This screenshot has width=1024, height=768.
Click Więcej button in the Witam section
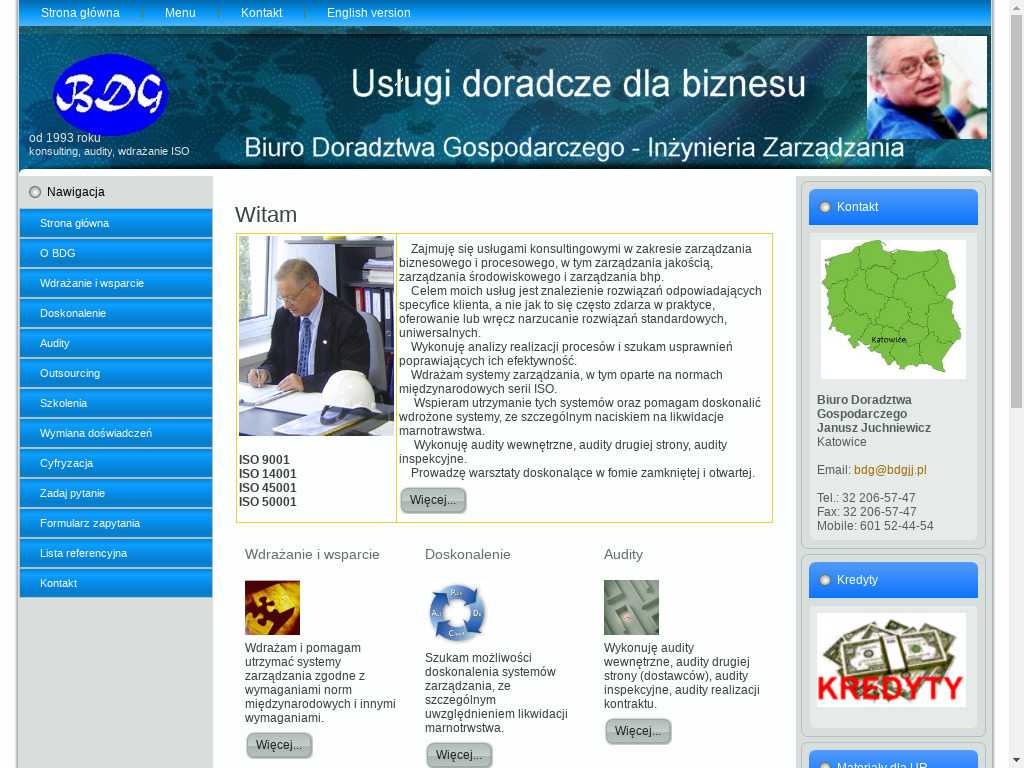(433, 500)
